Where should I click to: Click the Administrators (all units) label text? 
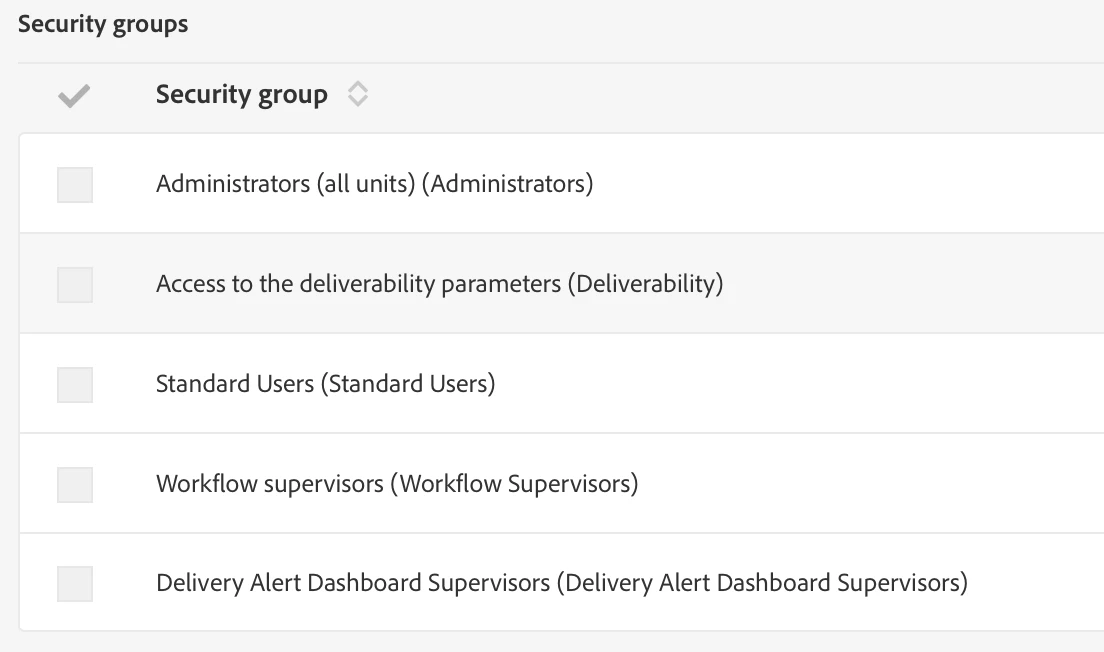(x=374, y=184)
